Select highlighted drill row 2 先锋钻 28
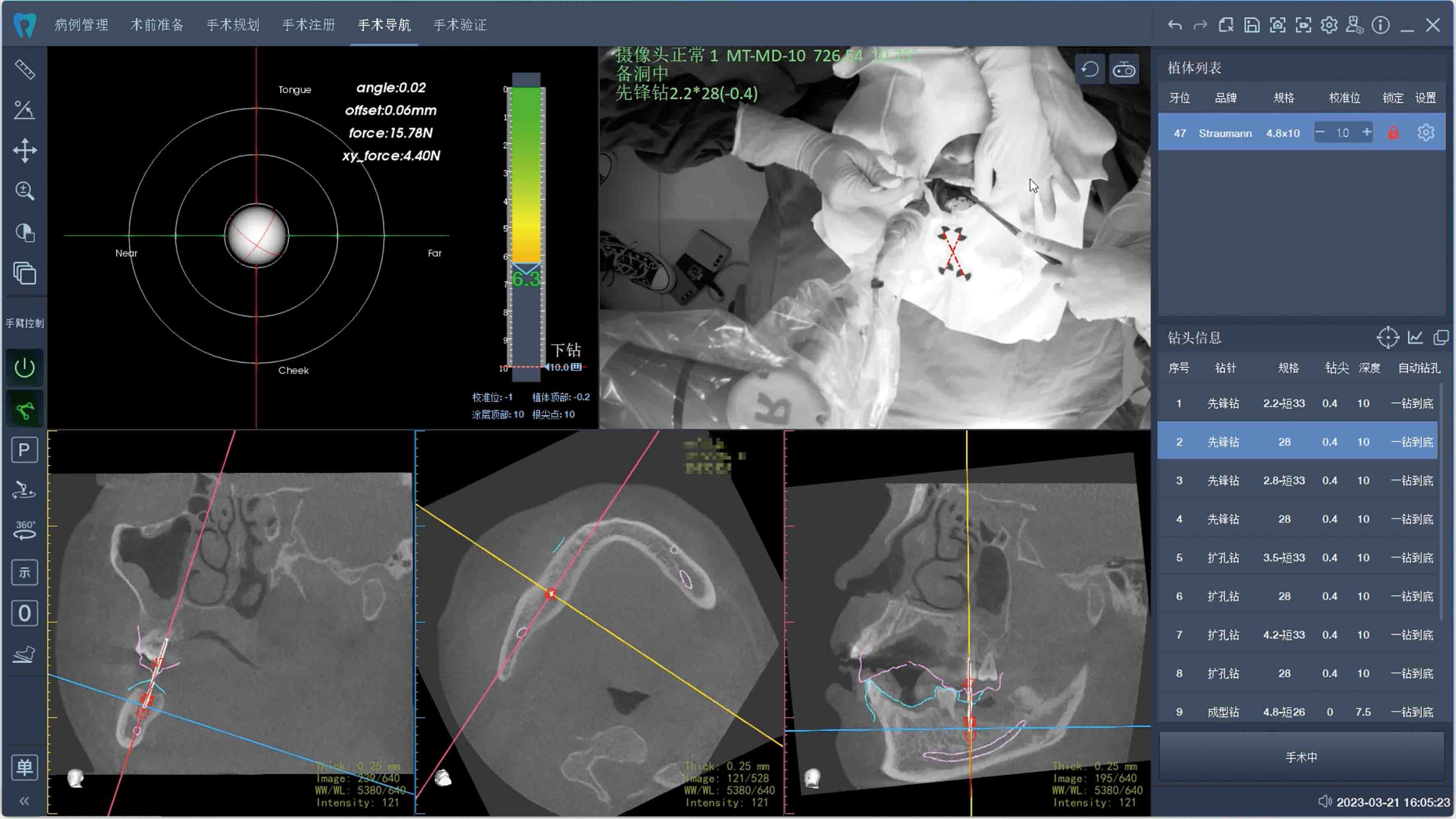The image size is (1456, 819). (x=1298, y=441)
